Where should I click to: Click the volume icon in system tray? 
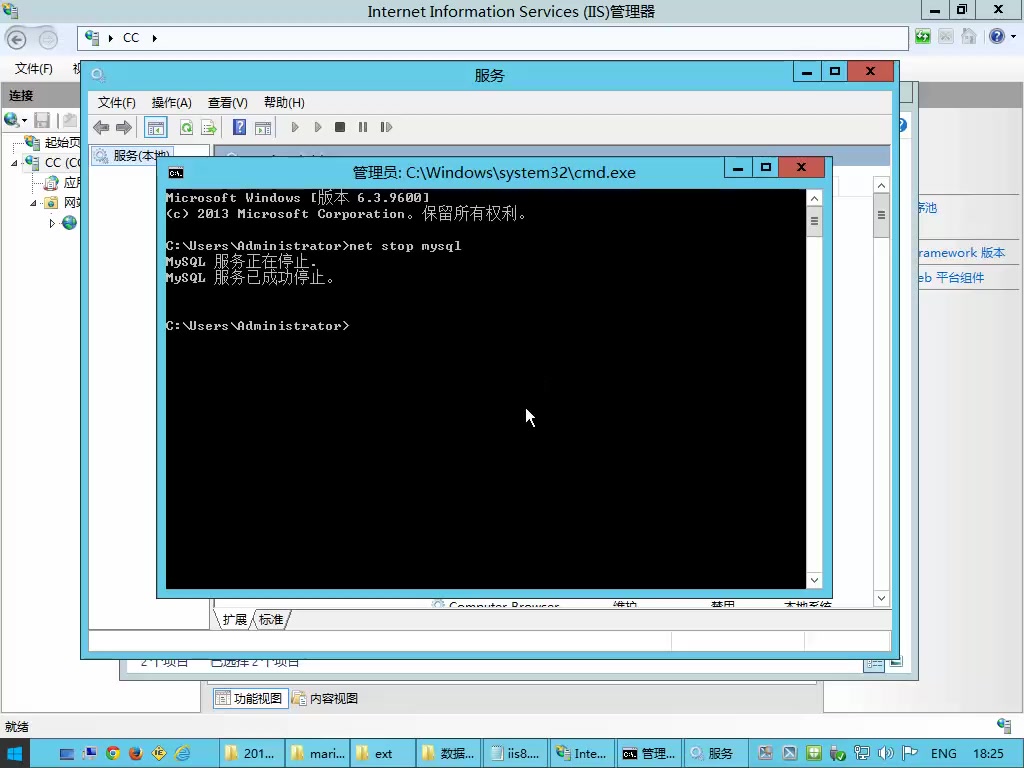tap(886, 754)
